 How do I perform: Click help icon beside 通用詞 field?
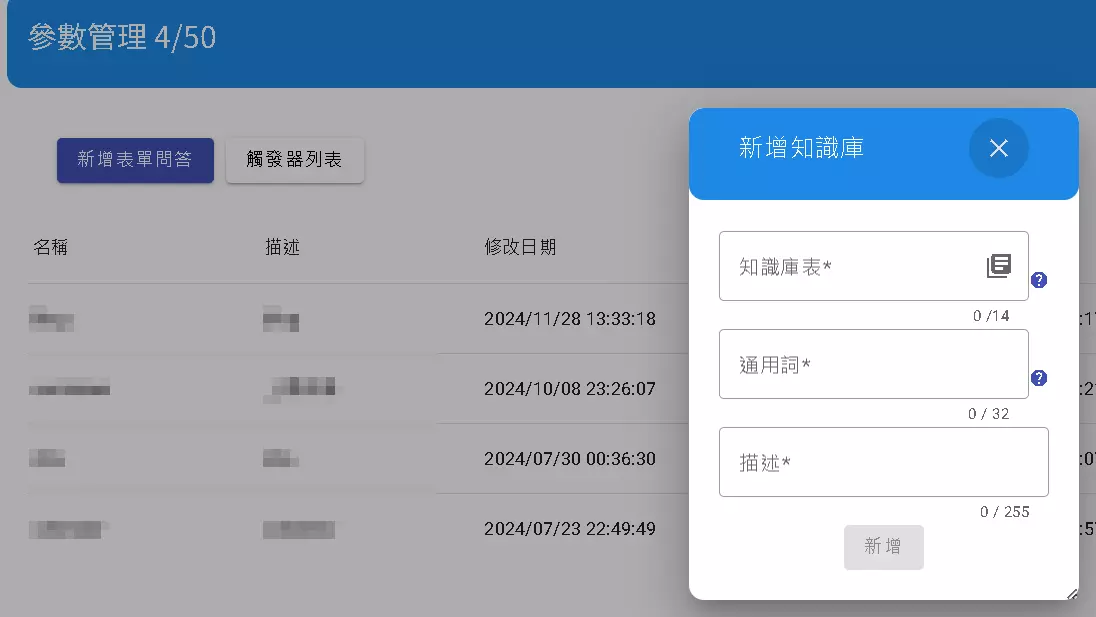(1038, 378)
